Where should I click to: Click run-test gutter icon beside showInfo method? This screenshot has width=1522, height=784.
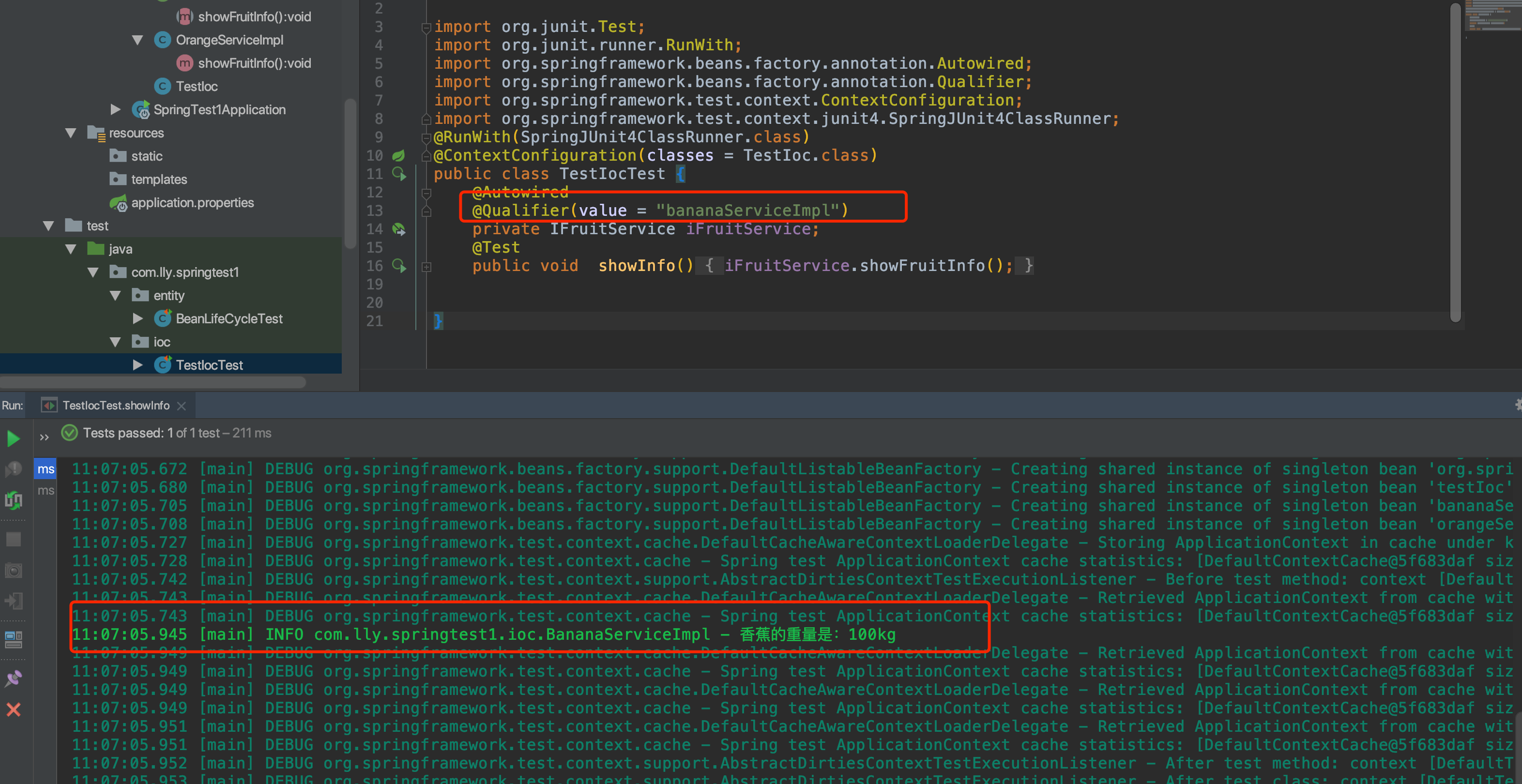click(x=400, y=266)
